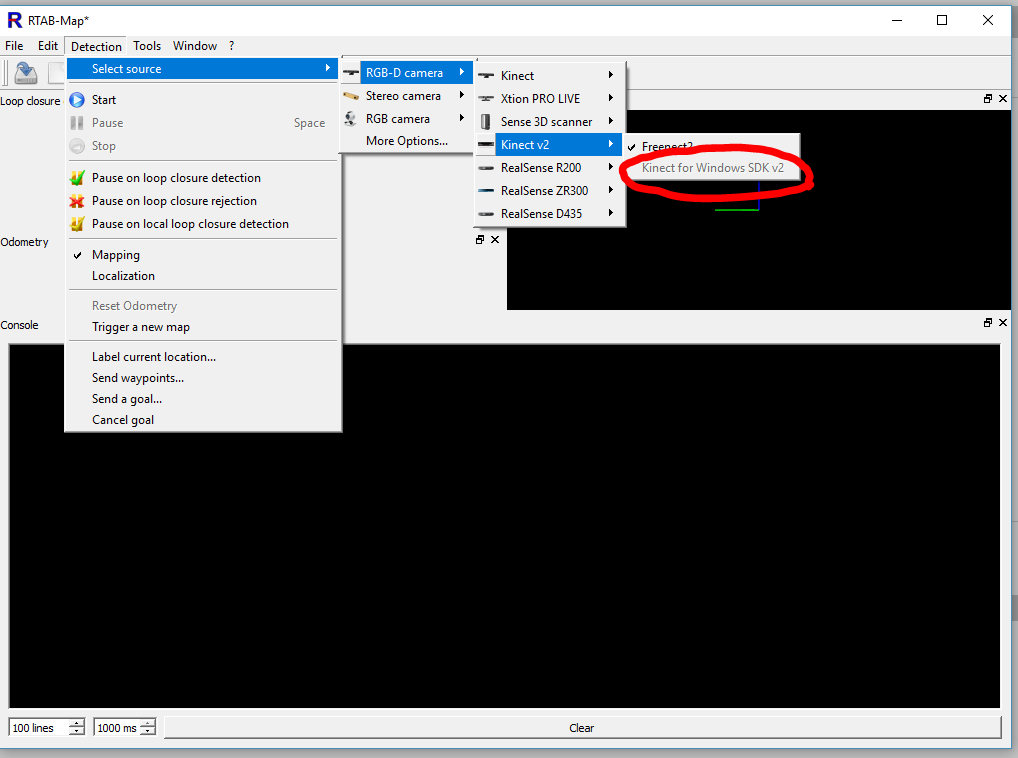Click the toolbar open database icon
Screen dimensions: 1018x758
(x=25, y=73)
